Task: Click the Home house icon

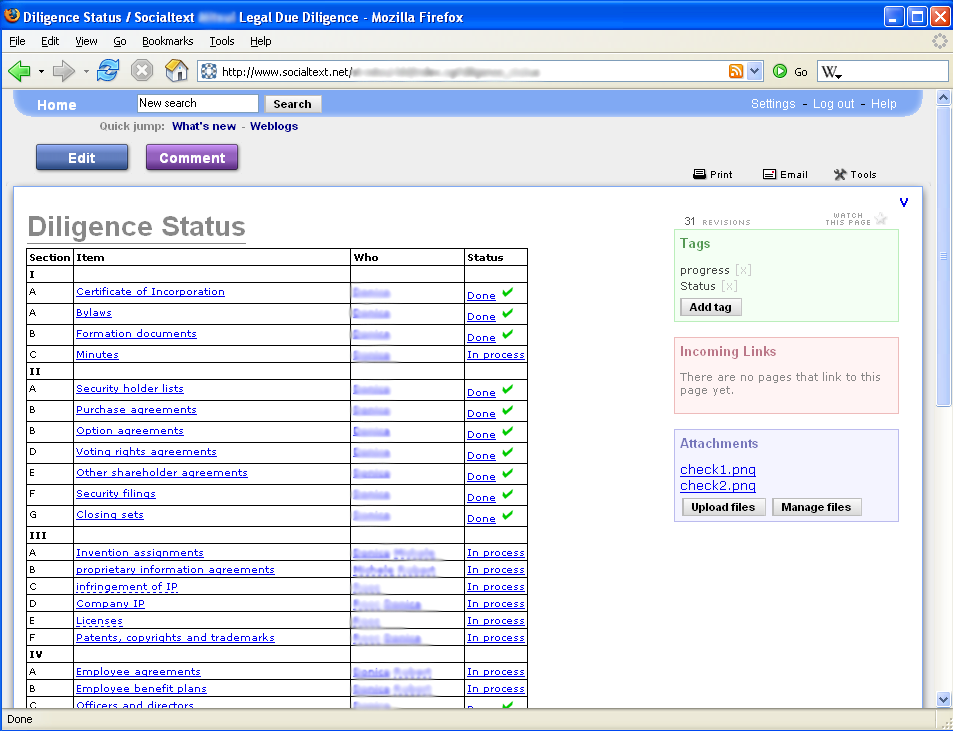Action: tap(176, 71)
